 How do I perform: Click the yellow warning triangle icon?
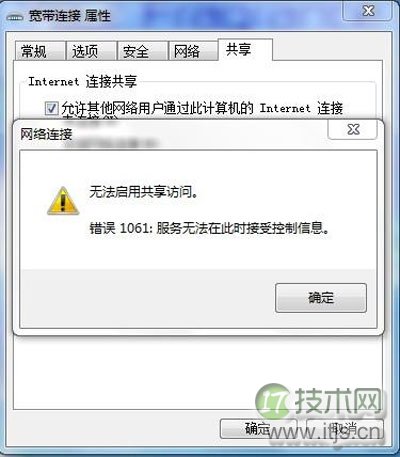point(63,201)
